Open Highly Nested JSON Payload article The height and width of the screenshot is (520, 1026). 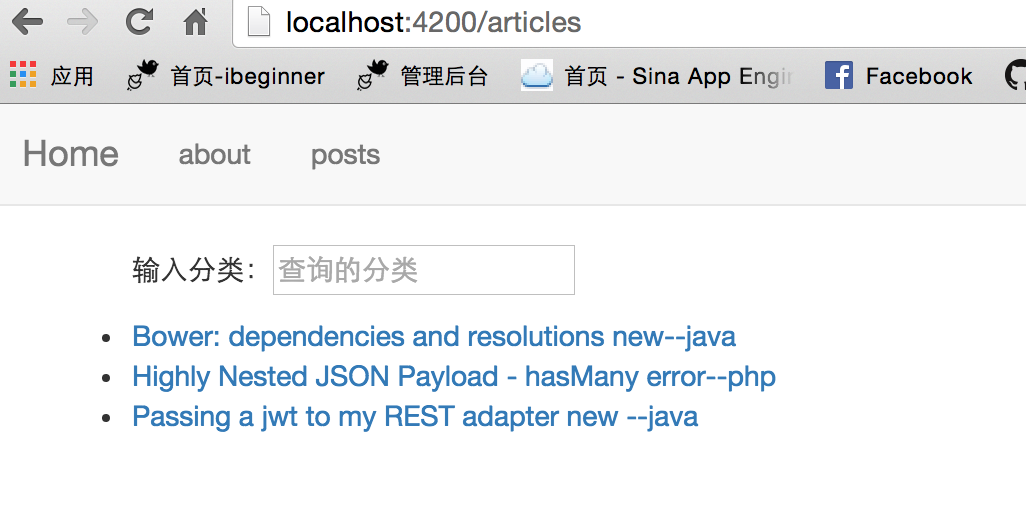coord(454,376)
